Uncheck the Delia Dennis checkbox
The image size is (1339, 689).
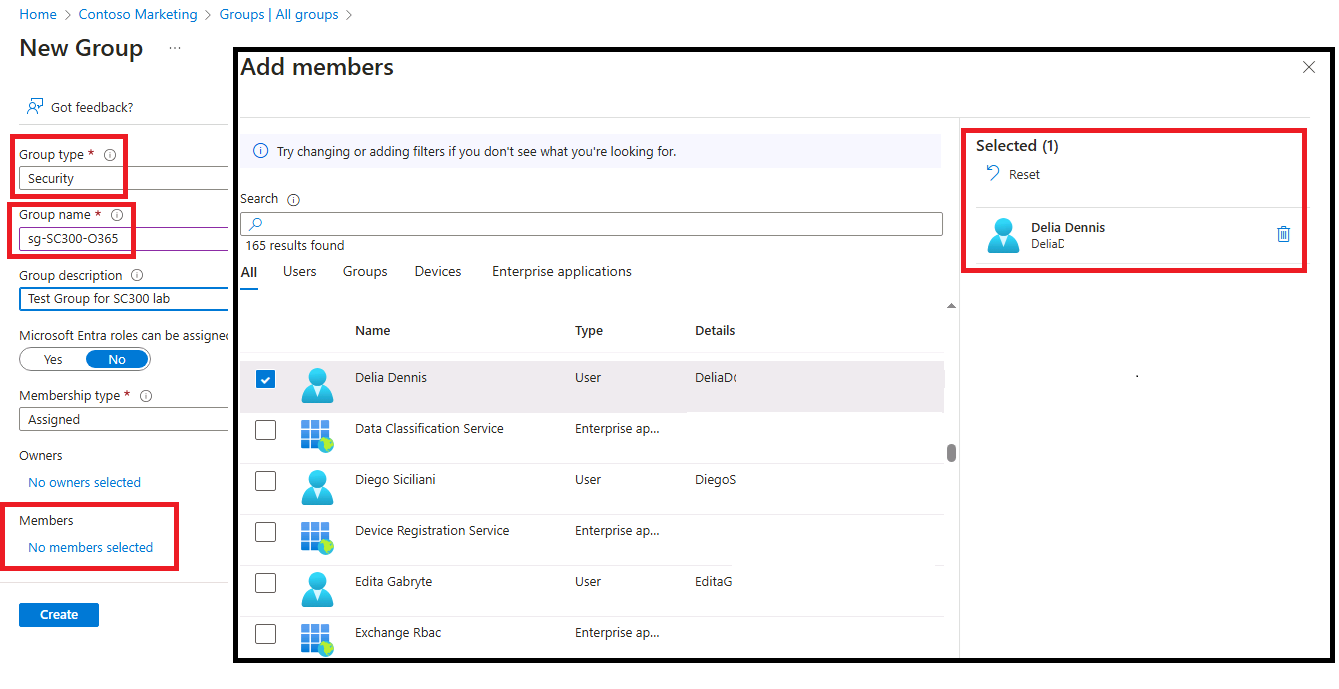[x=265, y=378]
